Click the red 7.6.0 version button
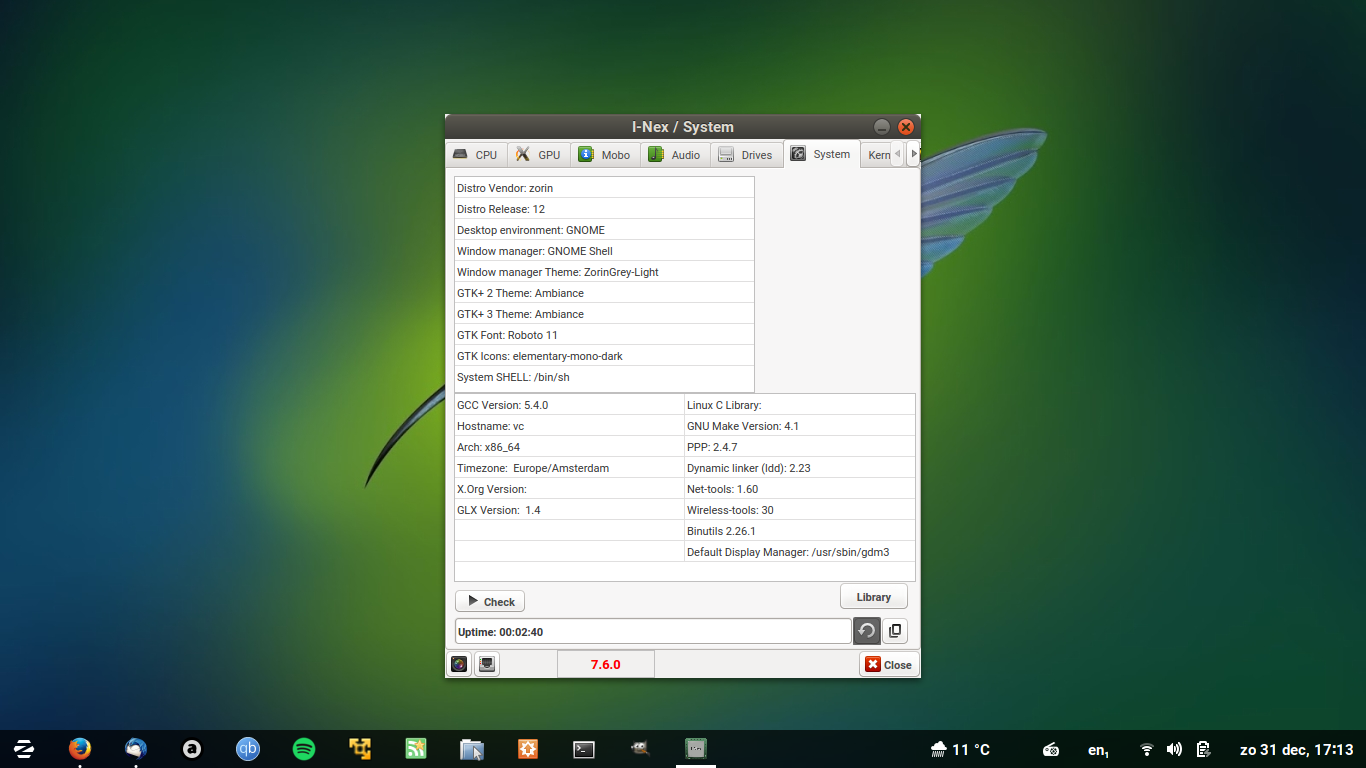The image size is (1366, 768). 606,664
